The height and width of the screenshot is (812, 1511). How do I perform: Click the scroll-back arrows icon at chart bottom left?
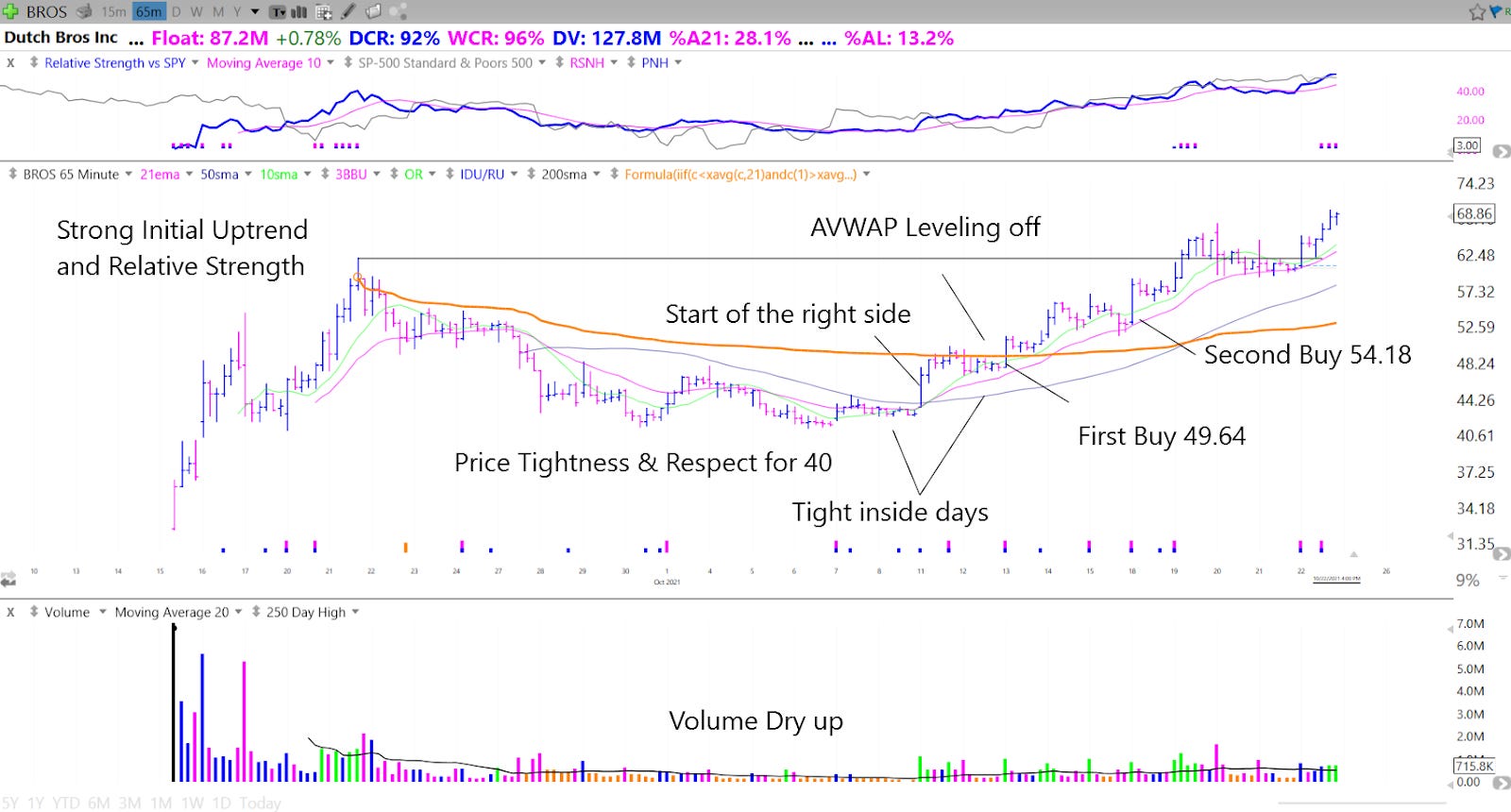(x=8, y=579)
